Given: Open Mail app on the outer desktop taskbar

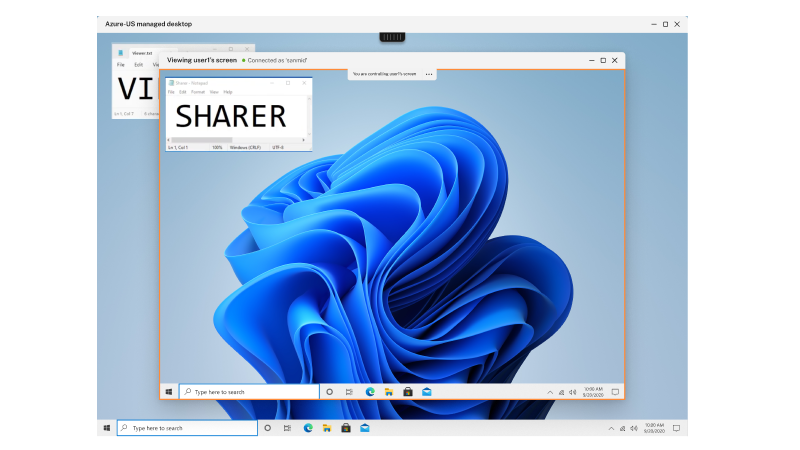Looking at the screenshot, I should (x=365, y=428).
